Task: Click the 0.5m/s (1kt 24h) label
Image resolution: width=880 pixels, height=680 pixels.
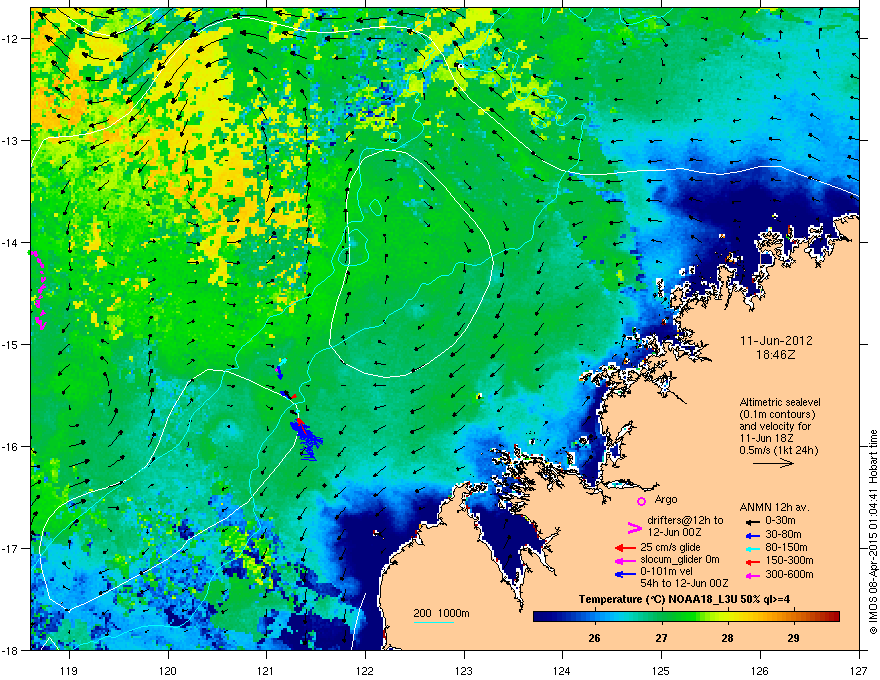Action: pyautogui.click(x=779, y=450)
